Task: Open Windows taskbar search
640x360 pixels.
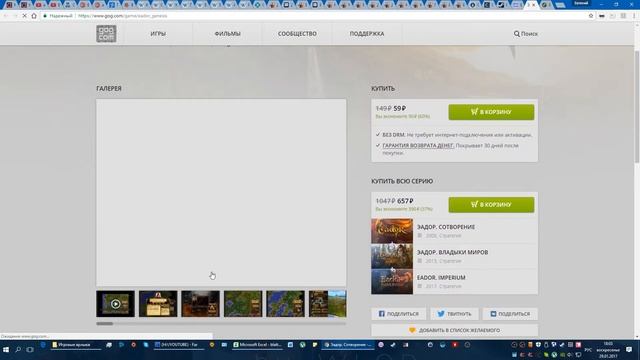Action: [18, 350]
